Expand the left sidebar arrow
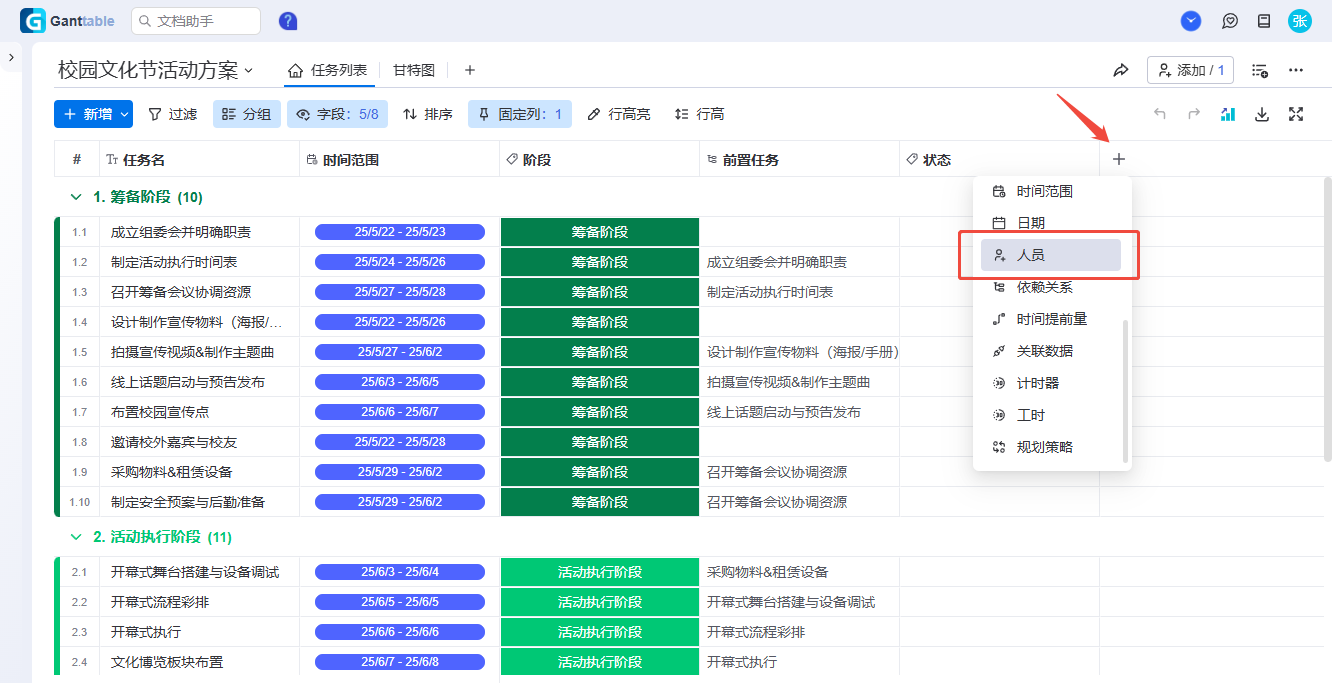This screenshot has width=1332, height=683. coord(11,58)
